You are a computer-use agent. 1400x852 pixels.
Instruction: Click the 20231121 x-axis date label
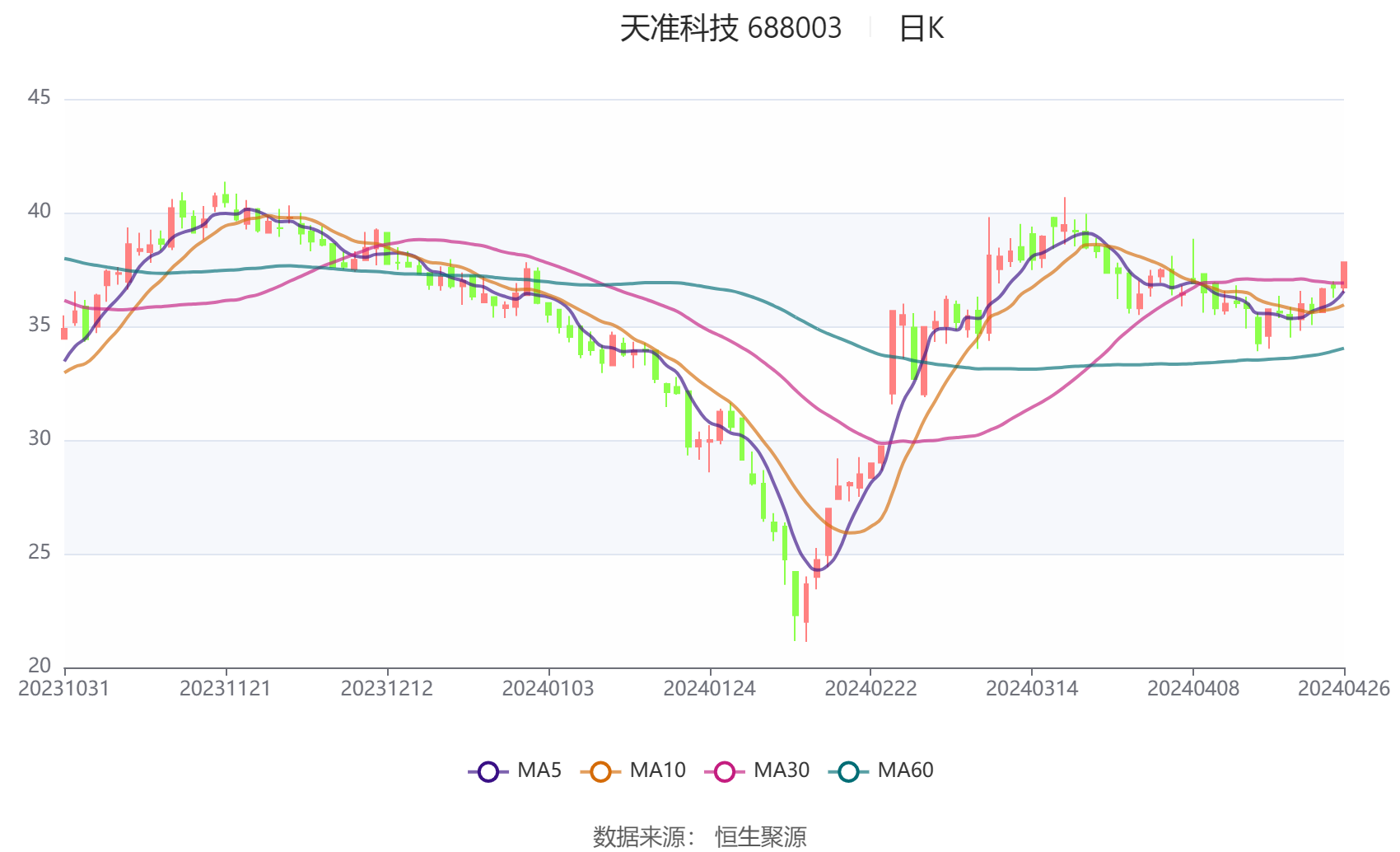[x=226, y=689]
